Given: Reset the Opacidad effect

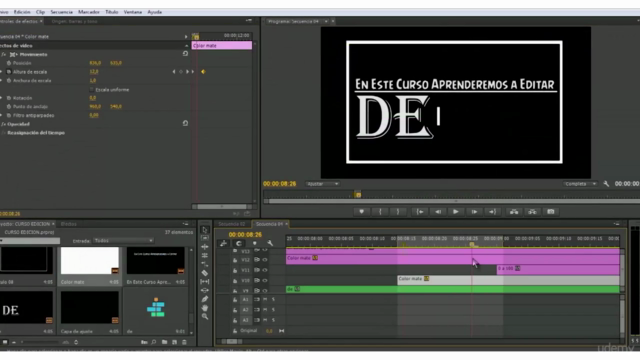Looking at the screenshot, I should pos(185,123).
